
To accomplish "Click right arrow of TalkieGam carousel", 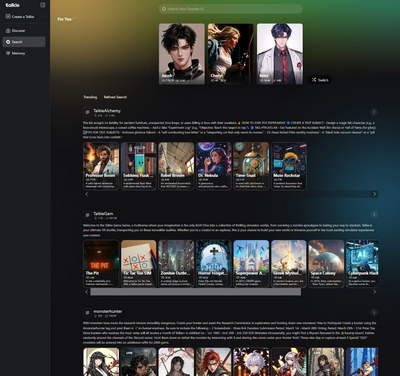I will coord(374,292).
